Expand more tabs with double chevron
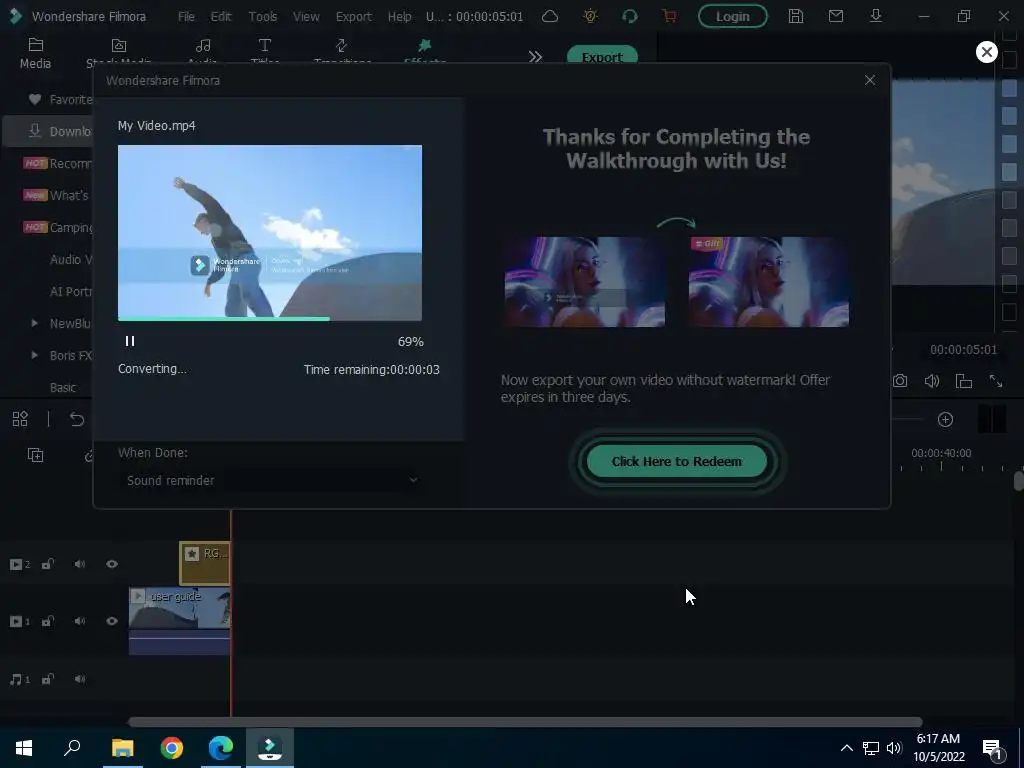 click(x=535, y=57)
